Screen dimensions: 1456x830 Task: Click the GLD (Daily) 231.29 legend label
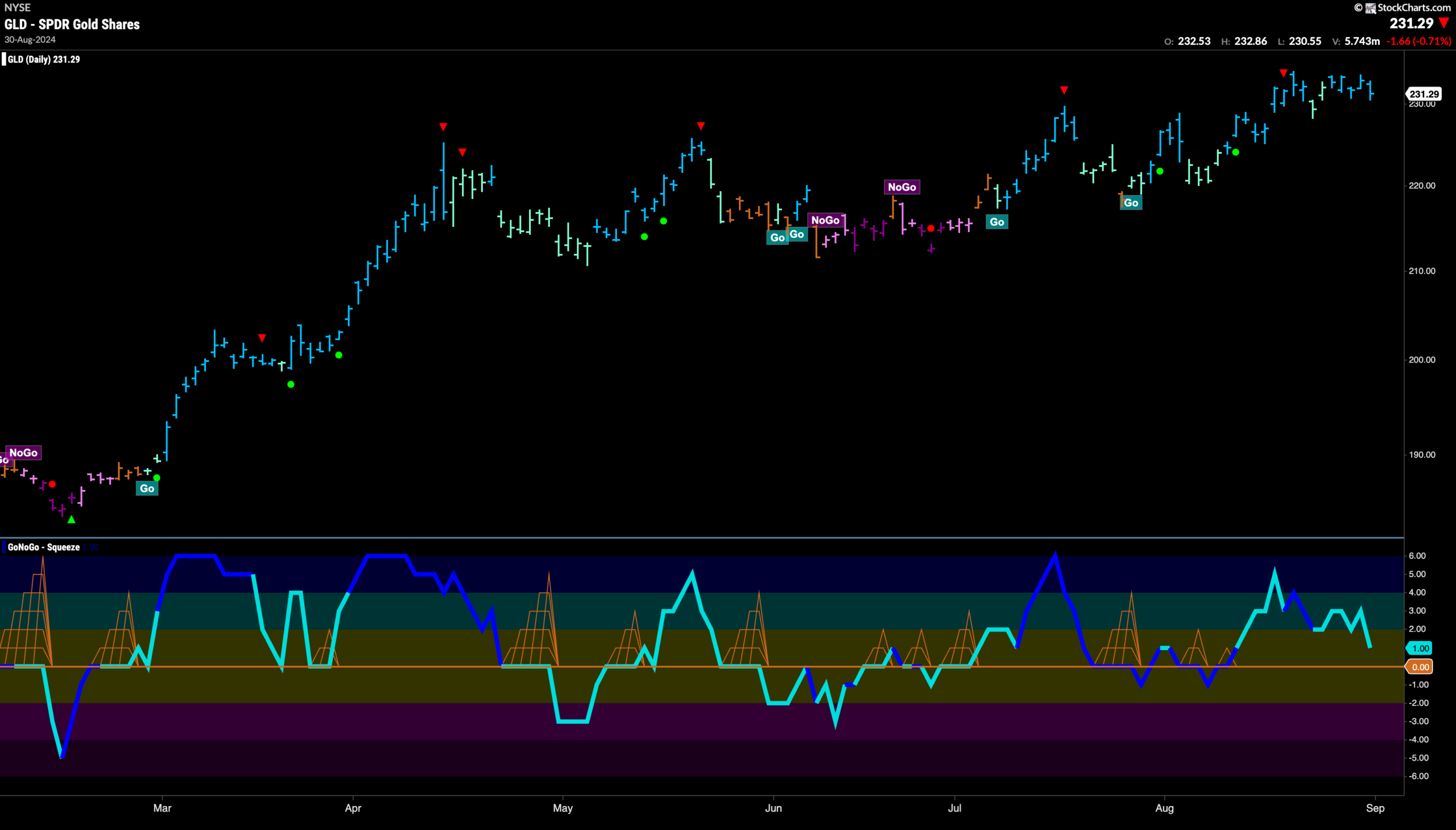(43, 59)
